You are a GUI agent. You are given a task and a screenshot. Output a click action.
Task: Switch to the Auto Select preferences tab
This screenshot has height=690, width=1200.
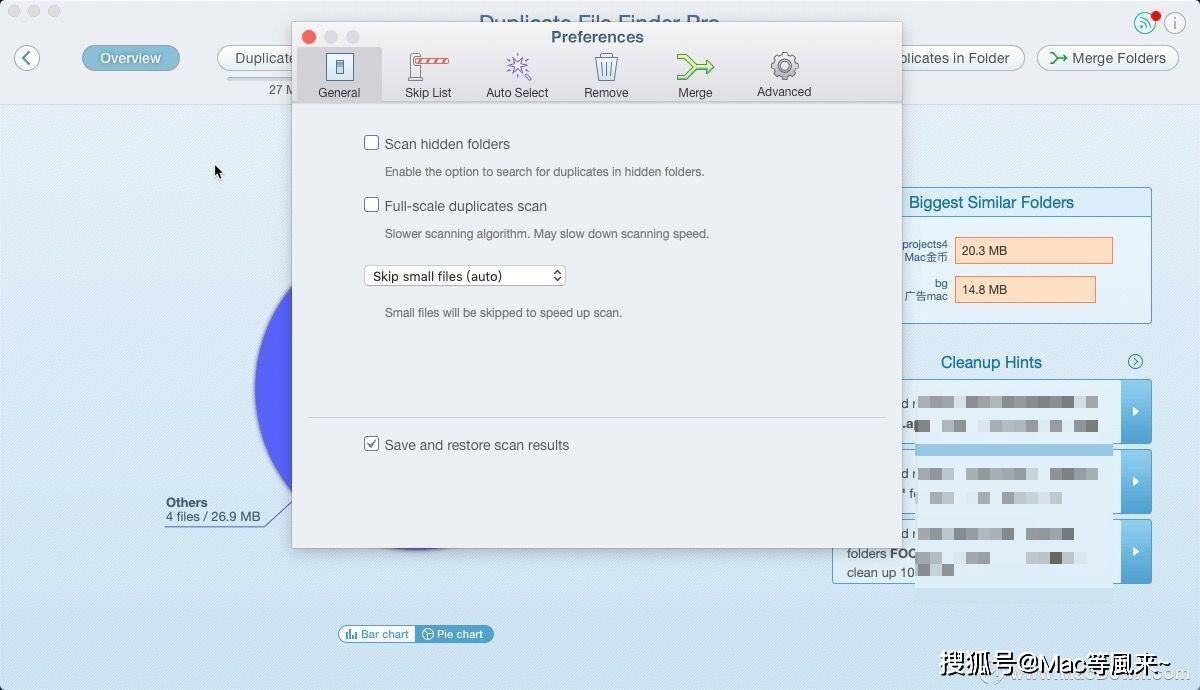(517, 74)
